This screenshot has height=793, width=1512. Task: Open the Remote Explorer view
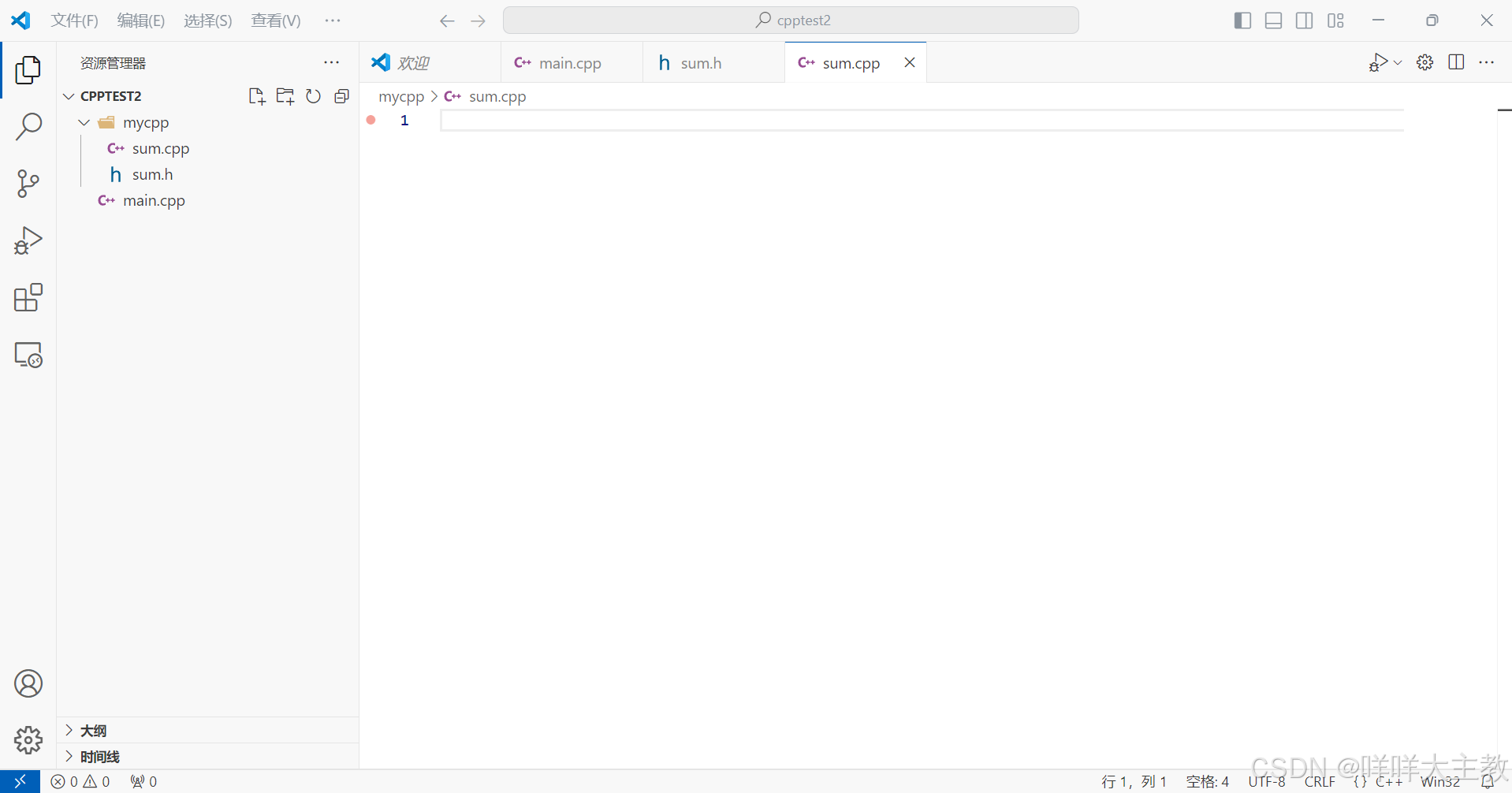click(28, 355)
